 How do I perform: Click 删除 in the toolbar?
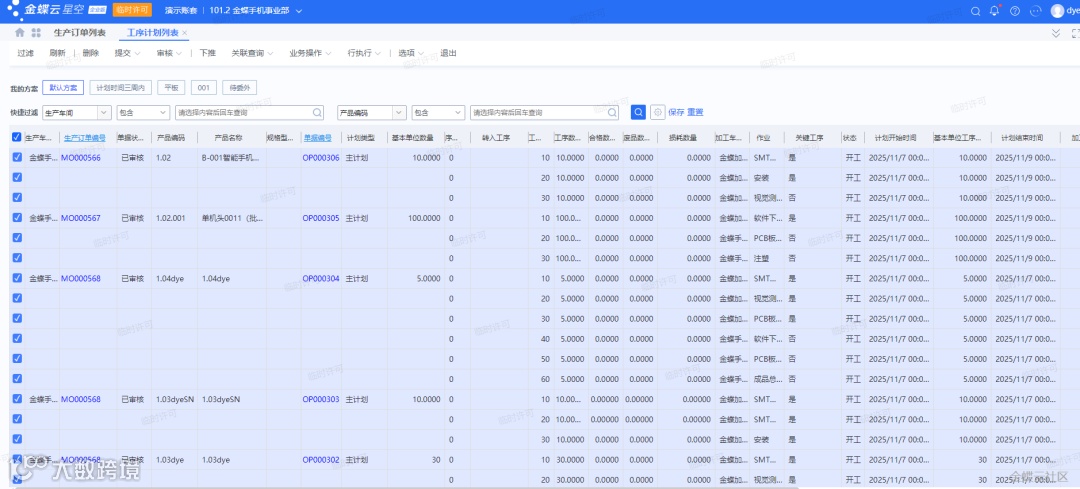tap(90, 53)
